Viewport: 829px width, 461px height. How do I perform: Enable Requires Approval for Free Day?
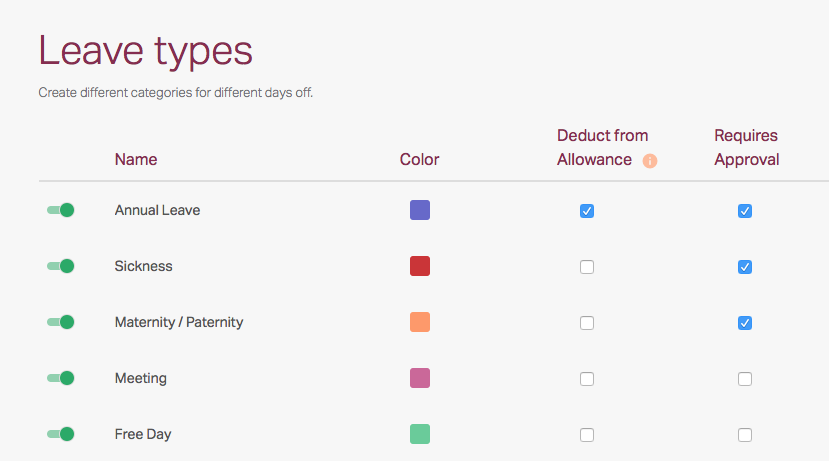[x=745, y=435]
